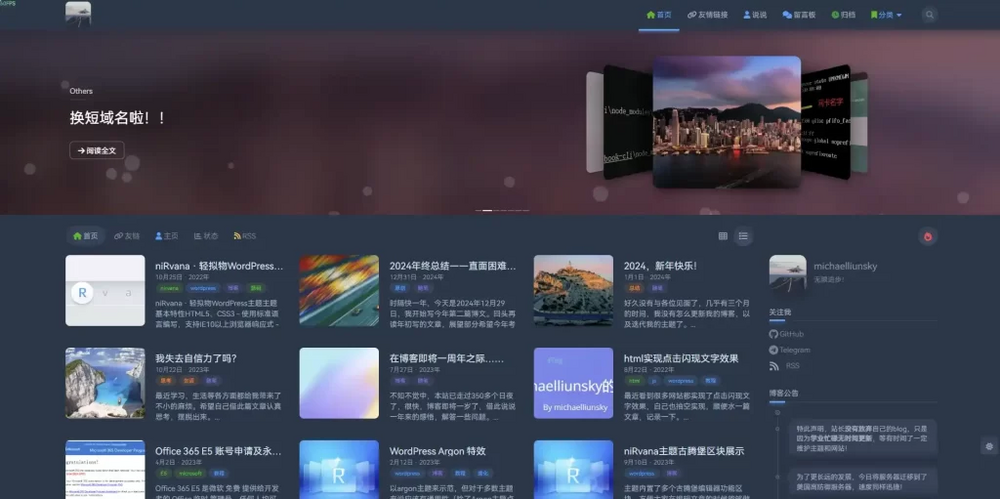The height and width of the screenshot is (499, 1000).
Task: Click the 阅读全文 button in the banner
Action: pyautogui.click(x=97, y=151)
